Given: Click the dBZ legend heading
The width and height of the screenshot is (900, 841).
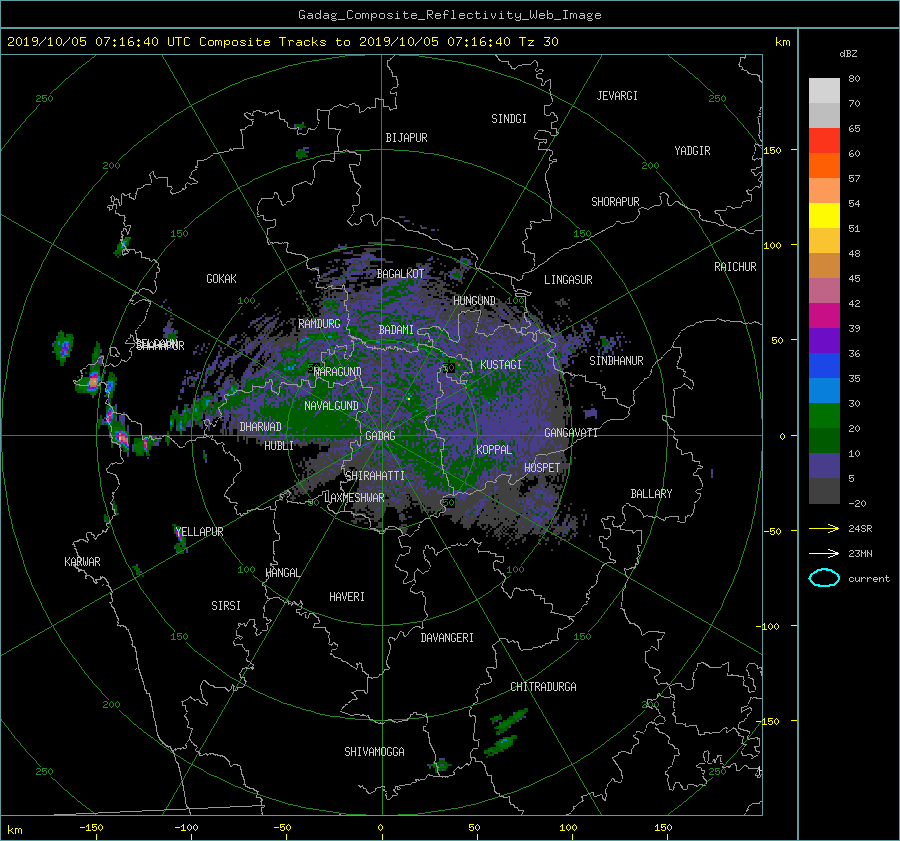Looking at the screenshot, I should tap(848, 53).
